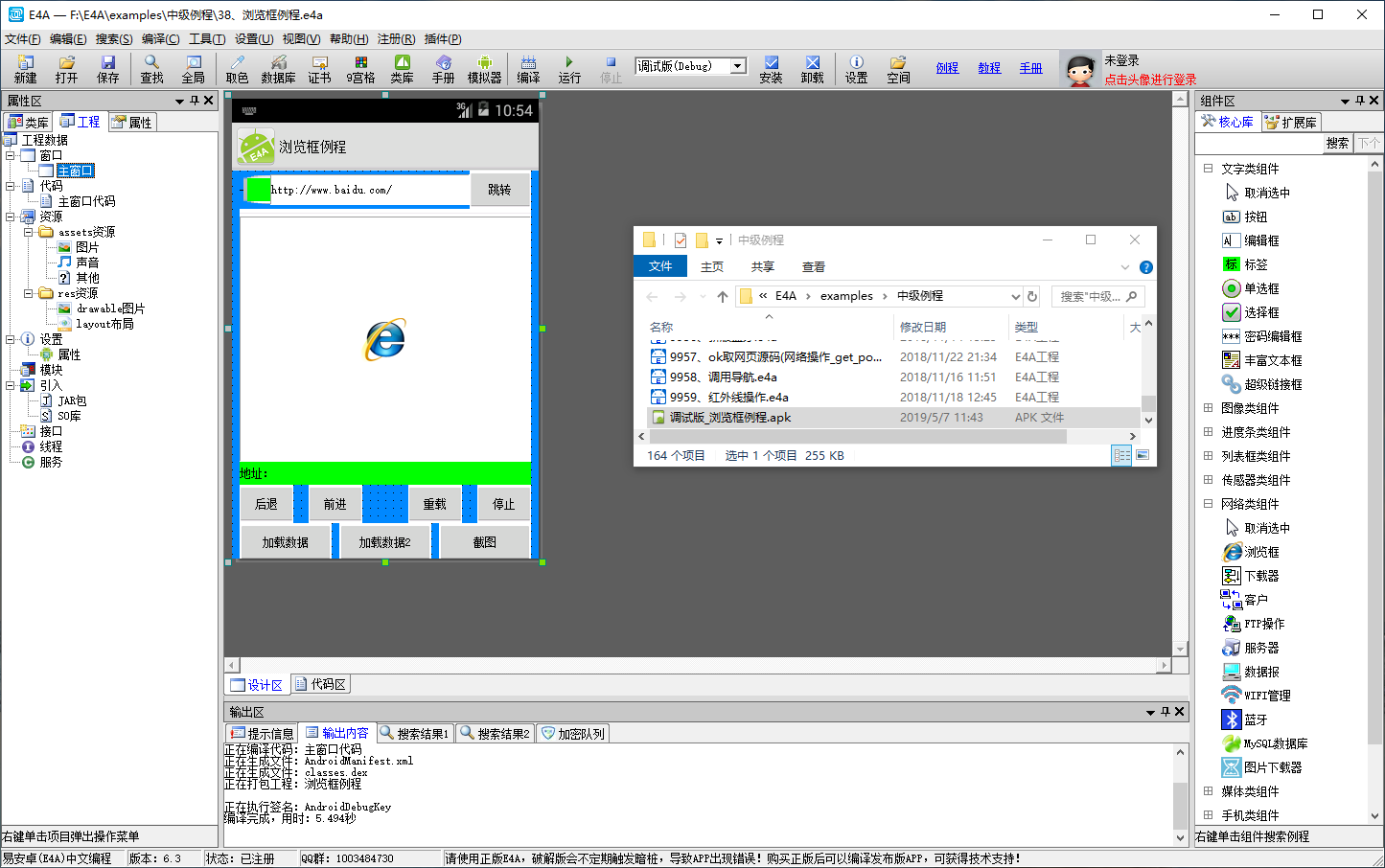
Task: Click the 跳转 button in the form designer
Action: click(x=499, y=190)
